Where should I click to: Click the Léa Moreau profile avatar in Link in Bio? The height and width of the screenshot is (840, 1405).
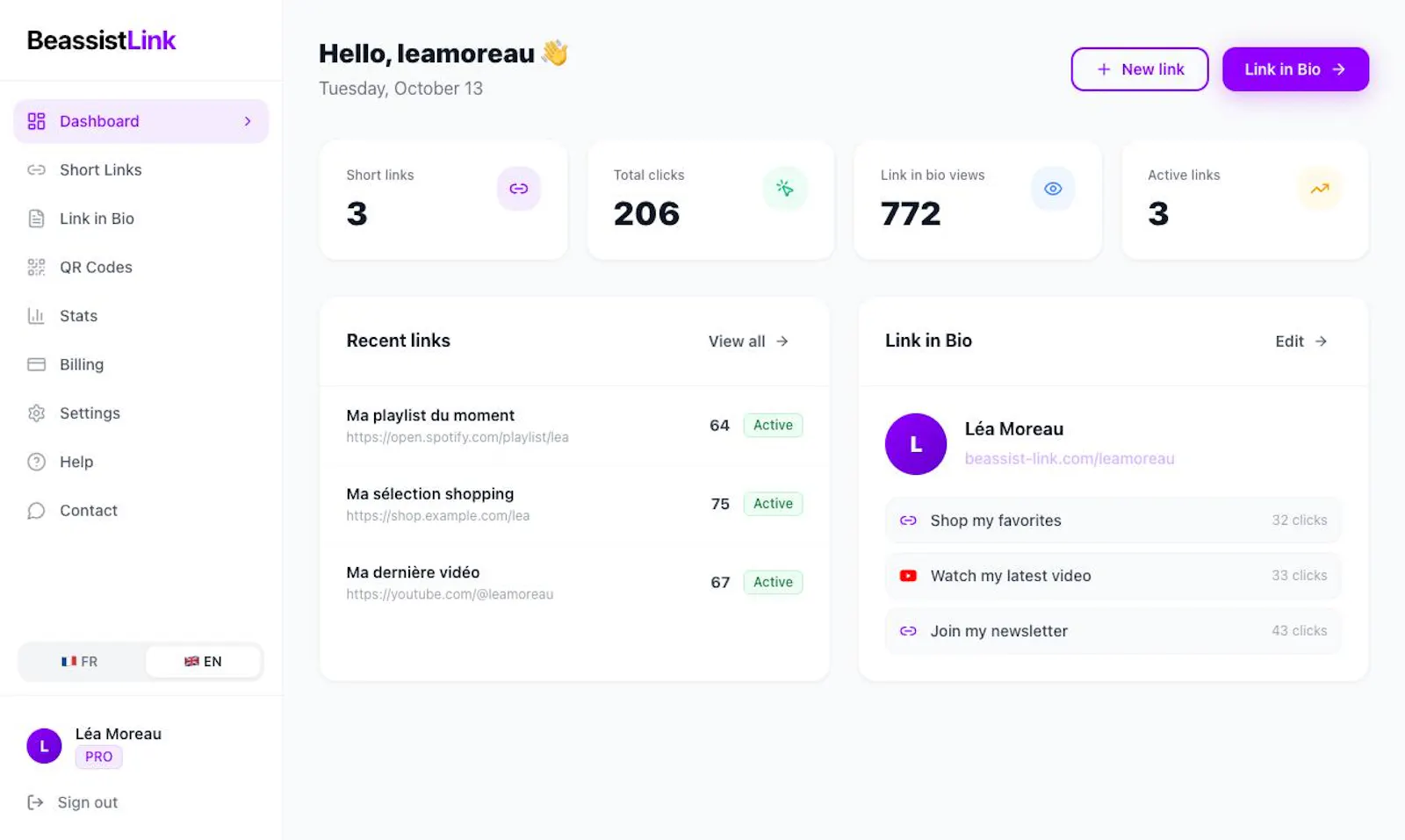coord(916,444)
